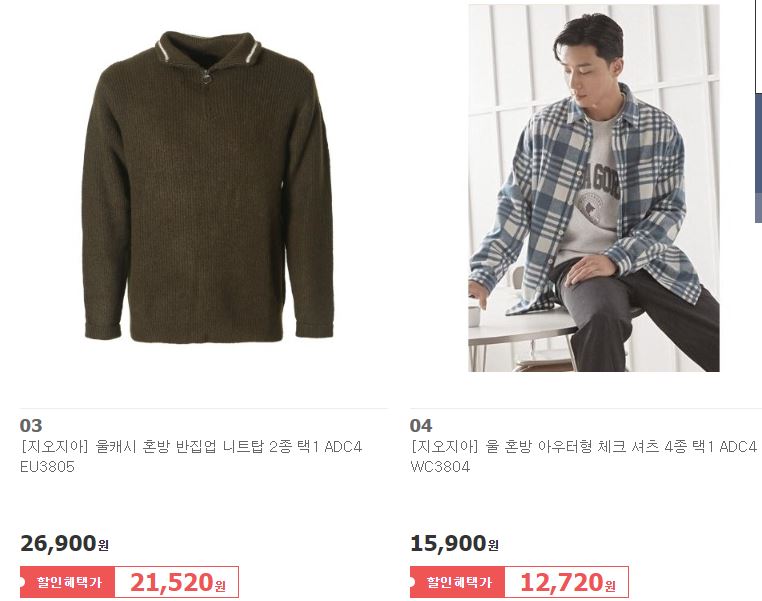Click the 12,720원 discounted price box
This screenshot has width=762, height=601.
[567, 582]
